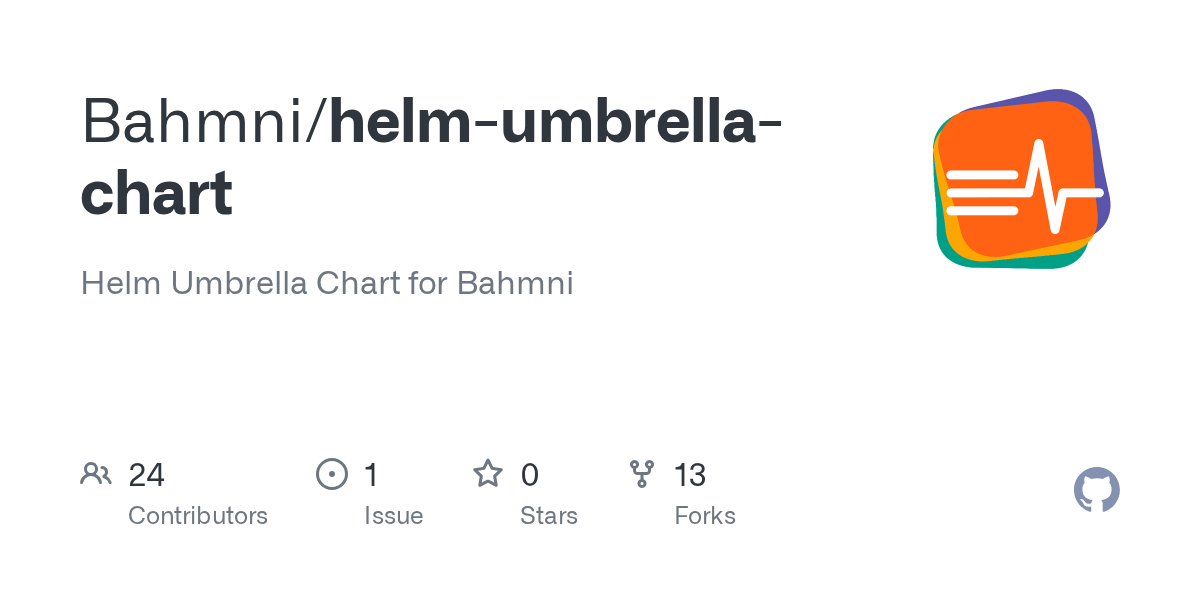
Task: Click the Bahmni orange logo image
Action: click(1021, 178)
